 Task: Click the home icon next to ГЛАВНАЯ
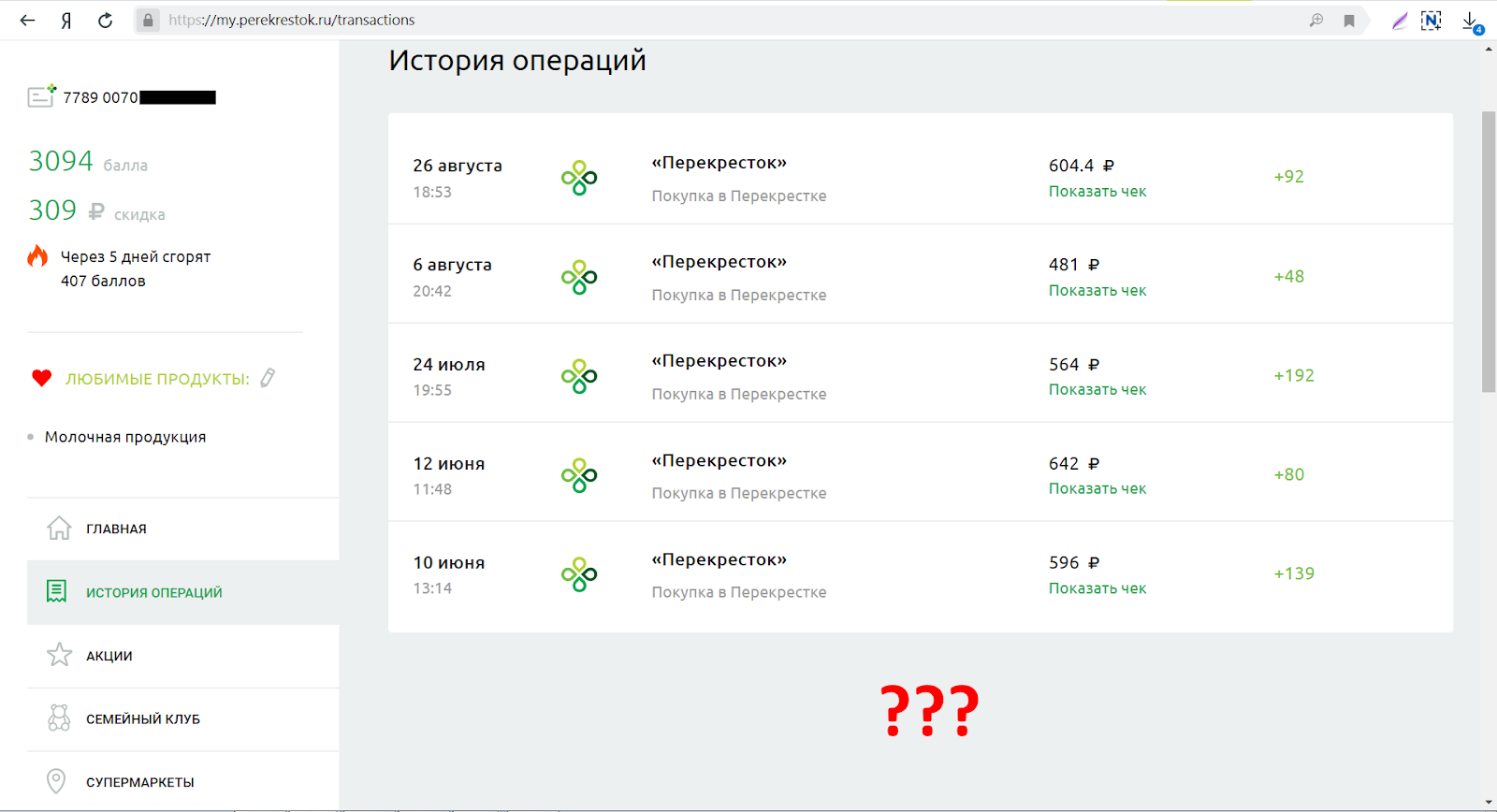(59, 528)
